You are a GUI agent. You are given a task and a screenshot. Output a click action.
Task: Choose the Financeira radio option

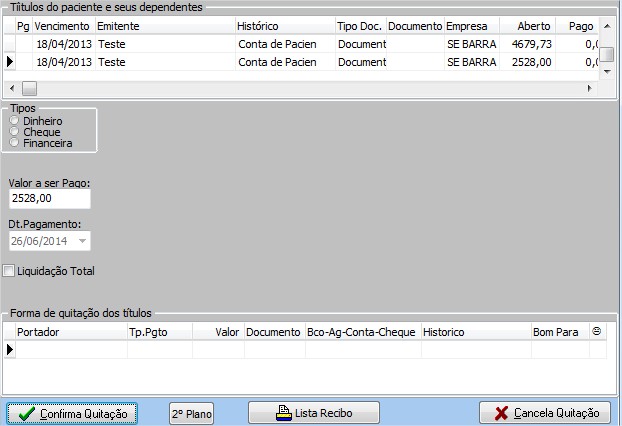(14, 143)
